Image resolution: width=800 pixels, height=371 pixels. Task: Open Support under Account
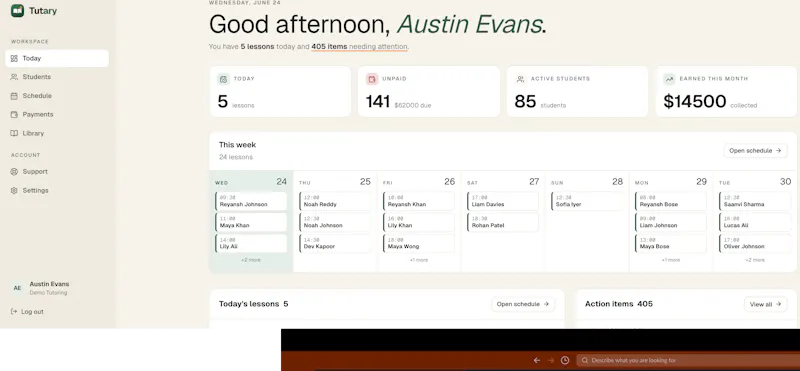[57, 172]
